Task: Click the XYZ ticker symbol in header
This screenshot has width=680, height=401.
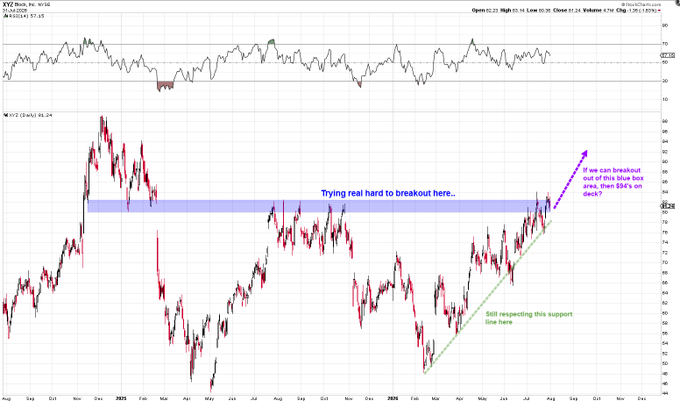Action: pos(8,4)
